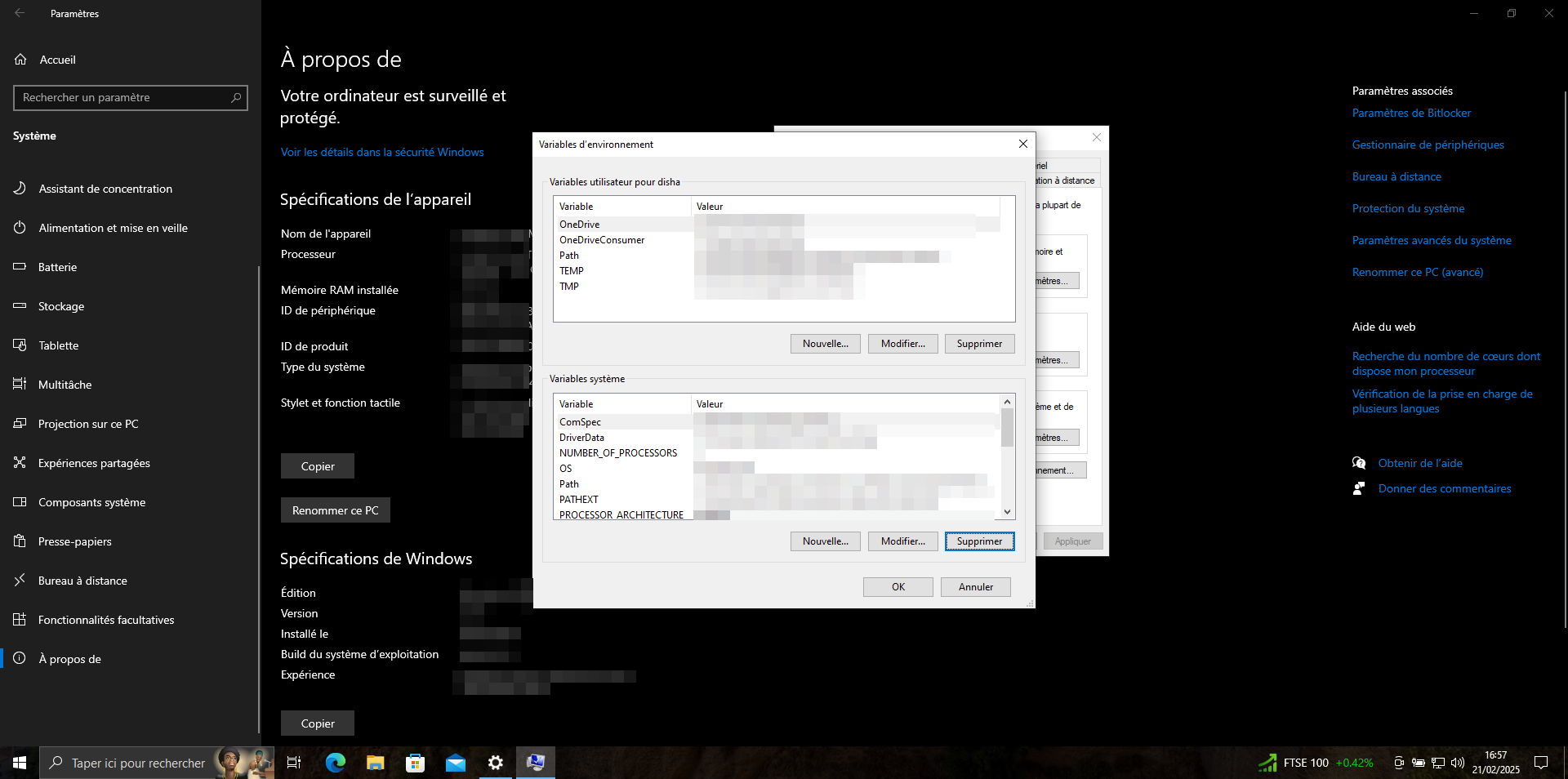1568x779 pixels.
Task: Close the Variables d'environnement dialog
Action: 1022,144
